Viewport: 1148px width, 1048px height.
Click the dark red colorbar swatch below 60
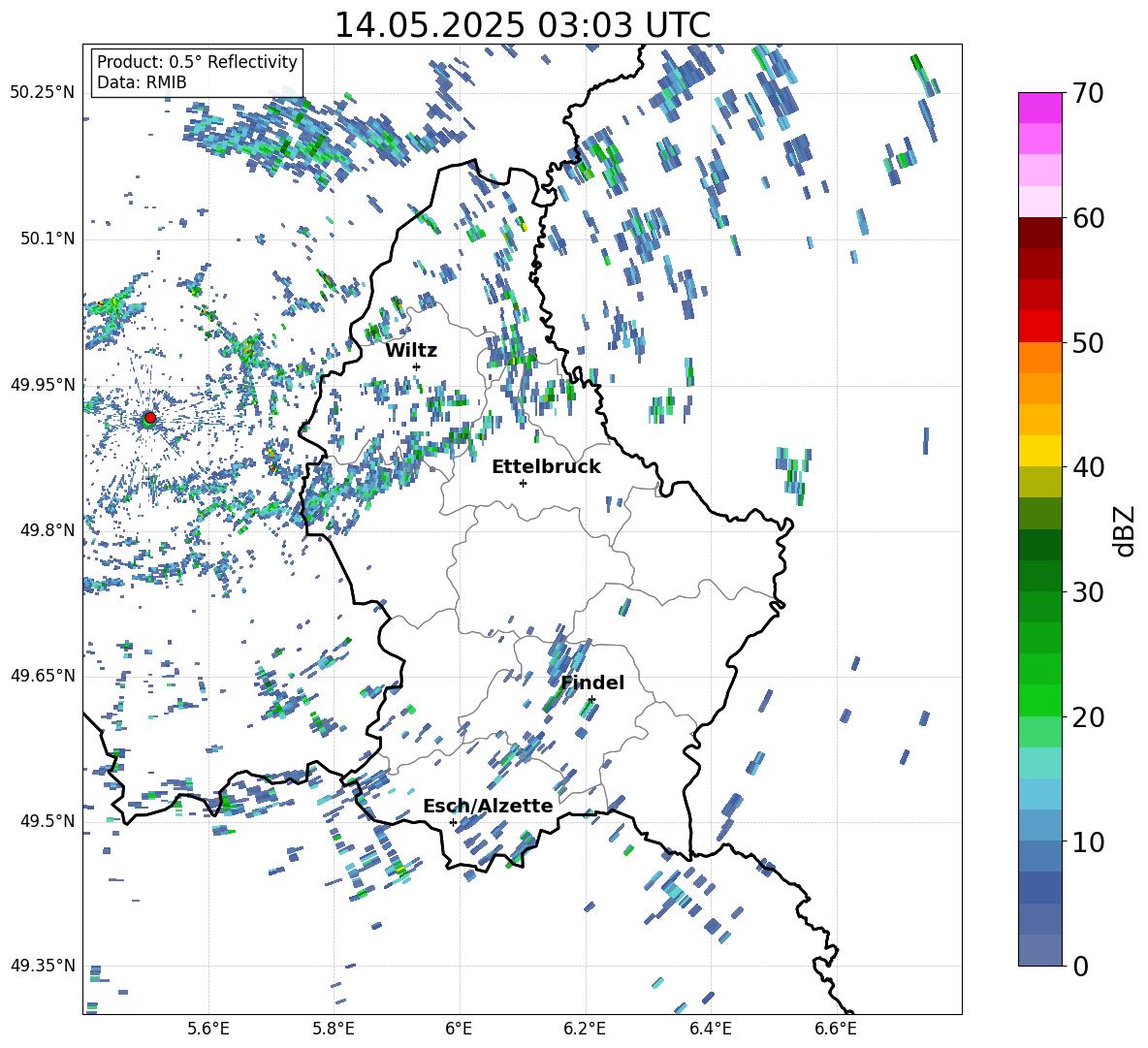point(1039,233)
